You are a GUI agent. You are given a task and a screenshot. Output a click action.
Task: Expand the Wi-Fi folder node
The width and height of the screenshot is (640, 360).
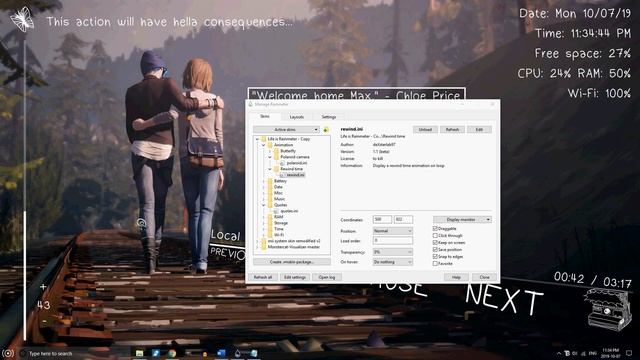coord(264,235)
